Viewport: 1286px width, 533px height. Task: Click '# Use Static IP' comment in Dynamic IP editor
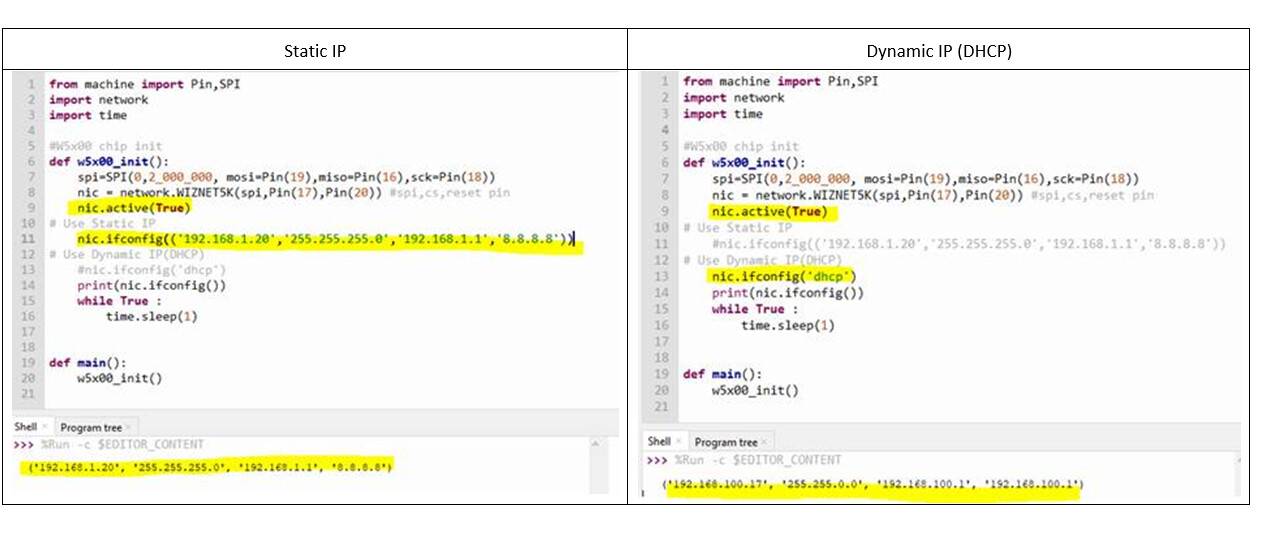(x=737, y=228)
